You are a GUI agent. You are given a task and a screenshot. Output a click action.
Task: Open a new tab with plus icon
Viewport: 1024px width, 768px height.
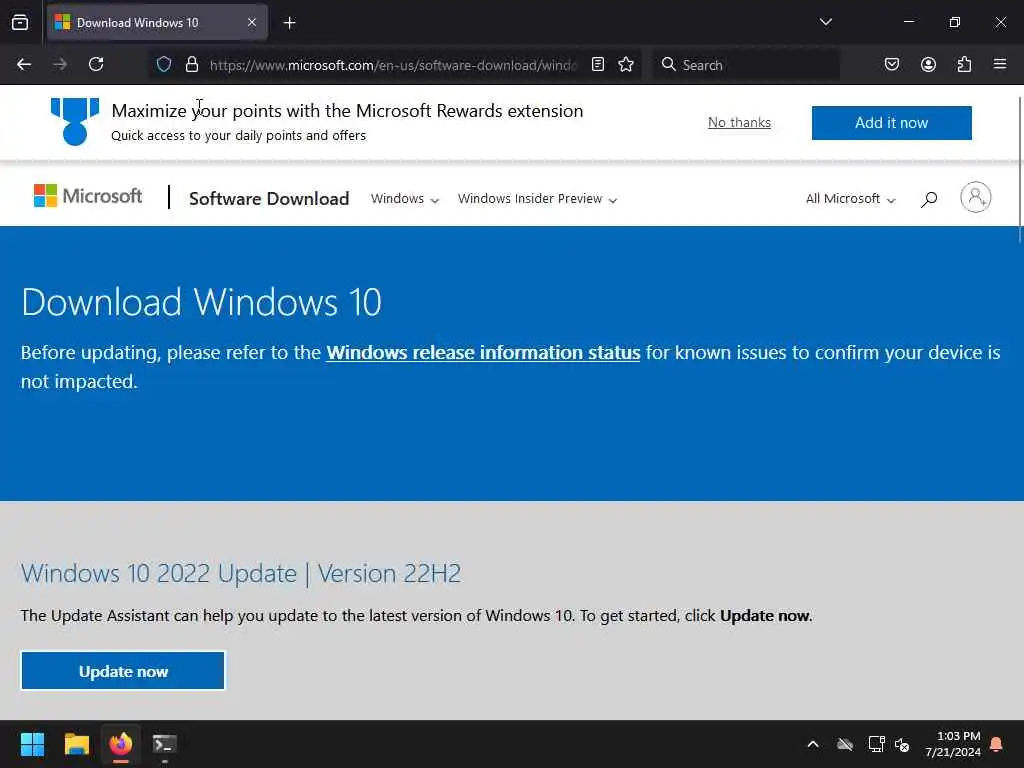289,23
